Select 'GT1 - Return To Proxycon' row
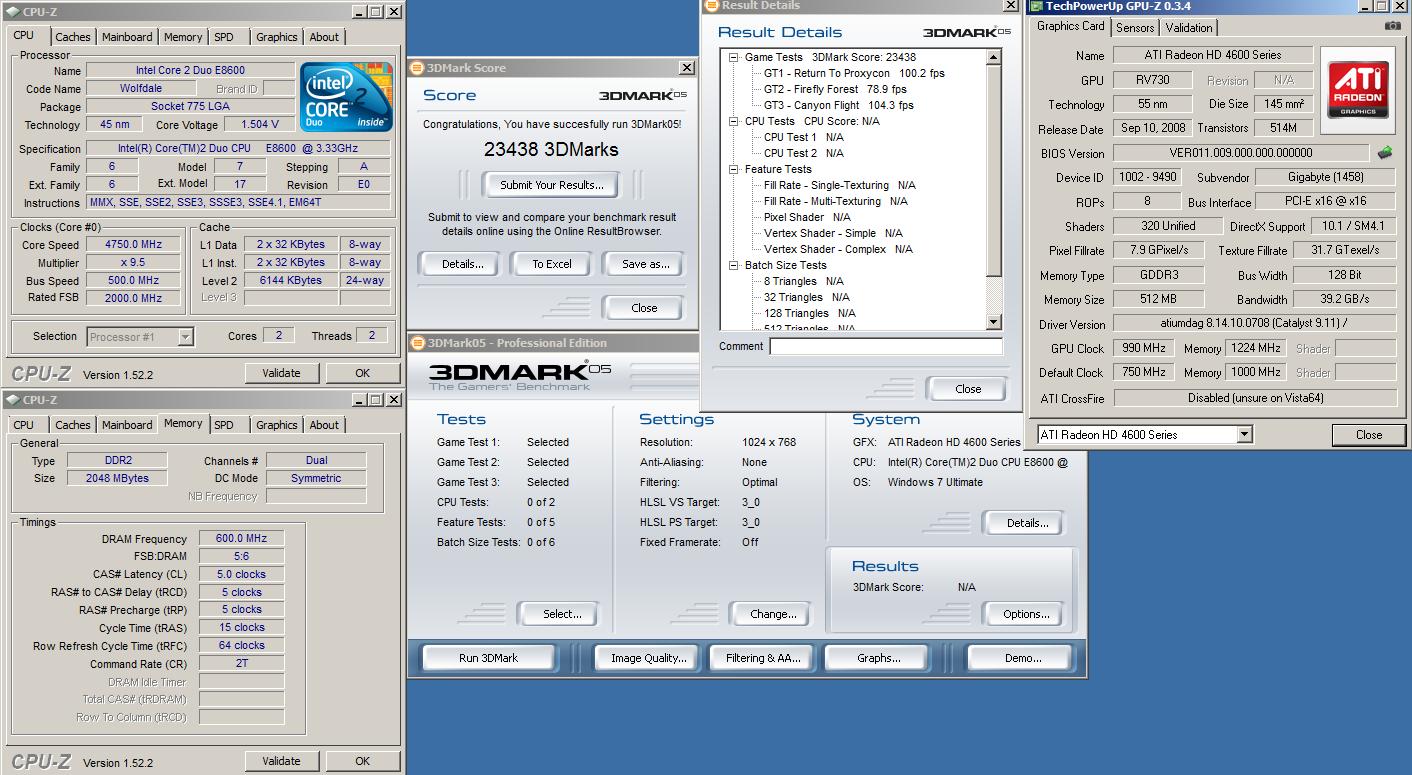 (854, 73)
